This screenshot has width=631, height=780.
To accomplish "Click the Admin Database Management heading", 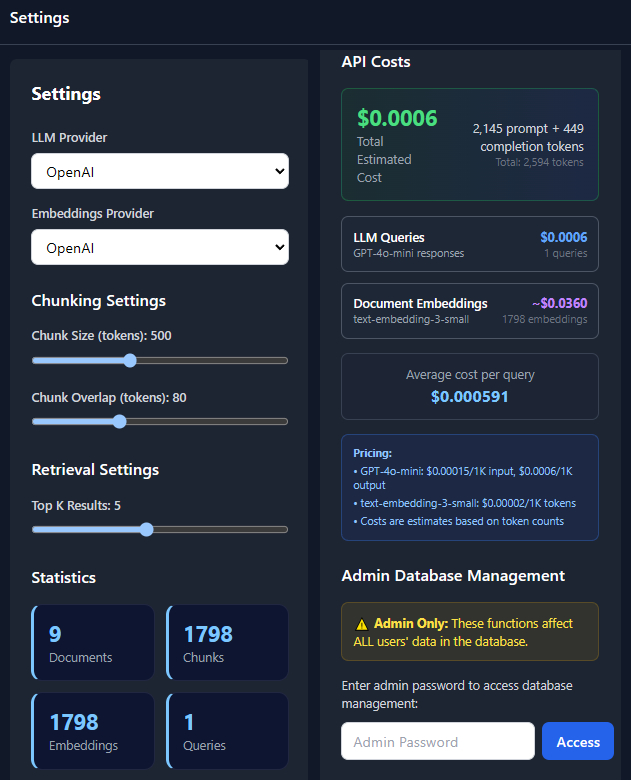I will pyautogui.click(x=453, y=576).
